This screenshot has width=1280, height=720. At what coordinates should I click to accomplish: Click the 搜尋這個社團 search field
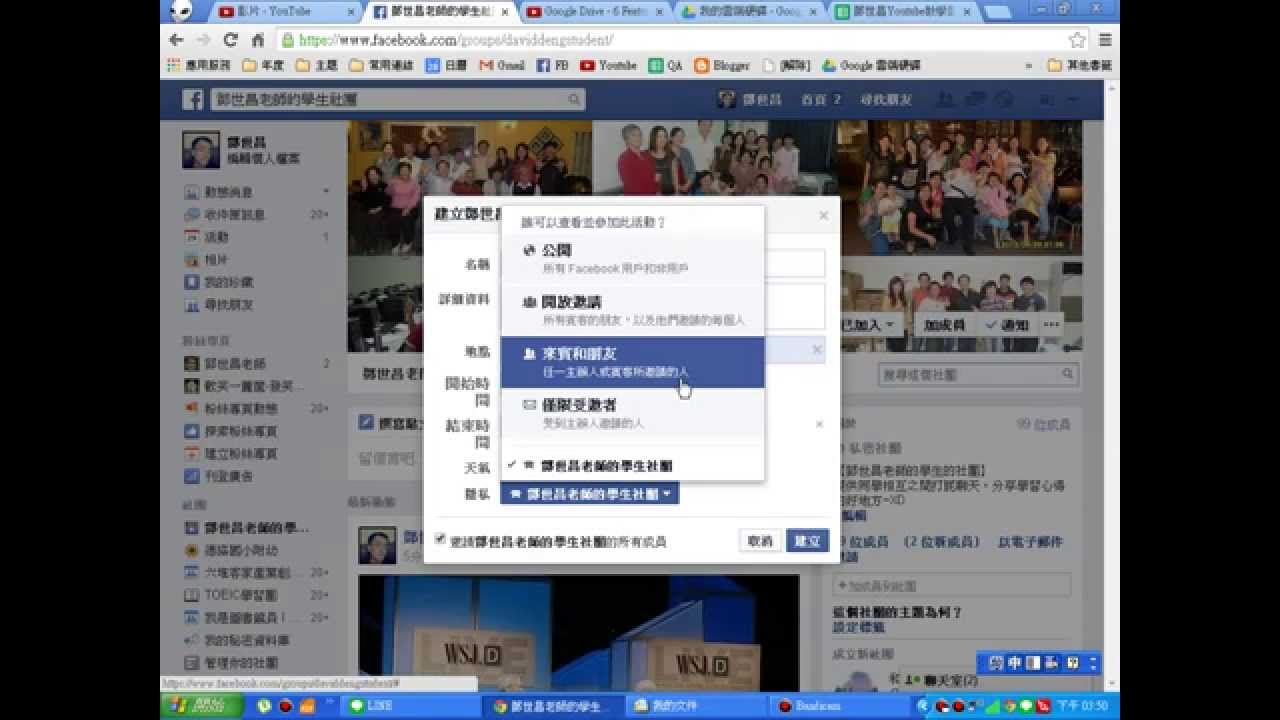(x=978, y=375)
